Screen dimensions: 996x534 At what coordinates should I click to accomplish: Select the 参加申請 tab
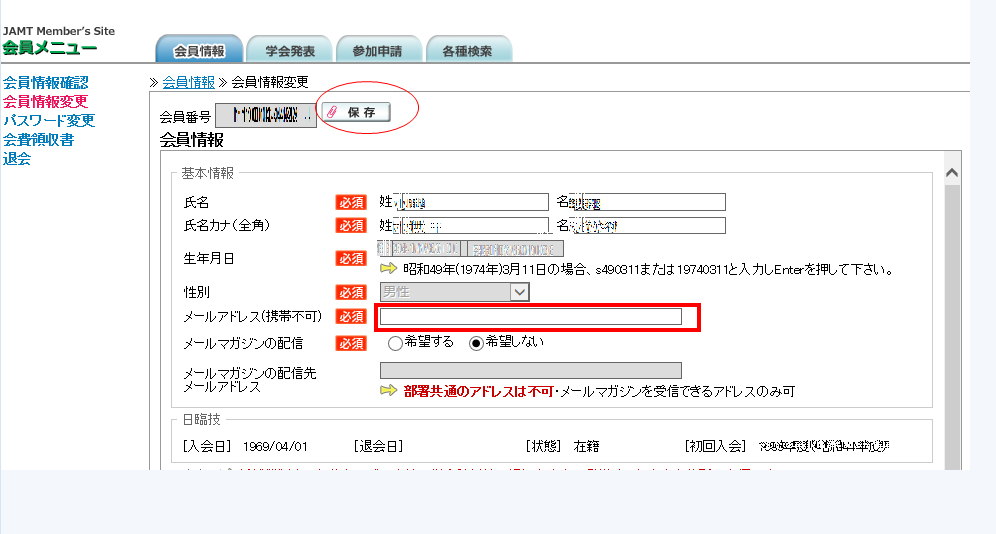pyautogui.click(x=377, y=51)
